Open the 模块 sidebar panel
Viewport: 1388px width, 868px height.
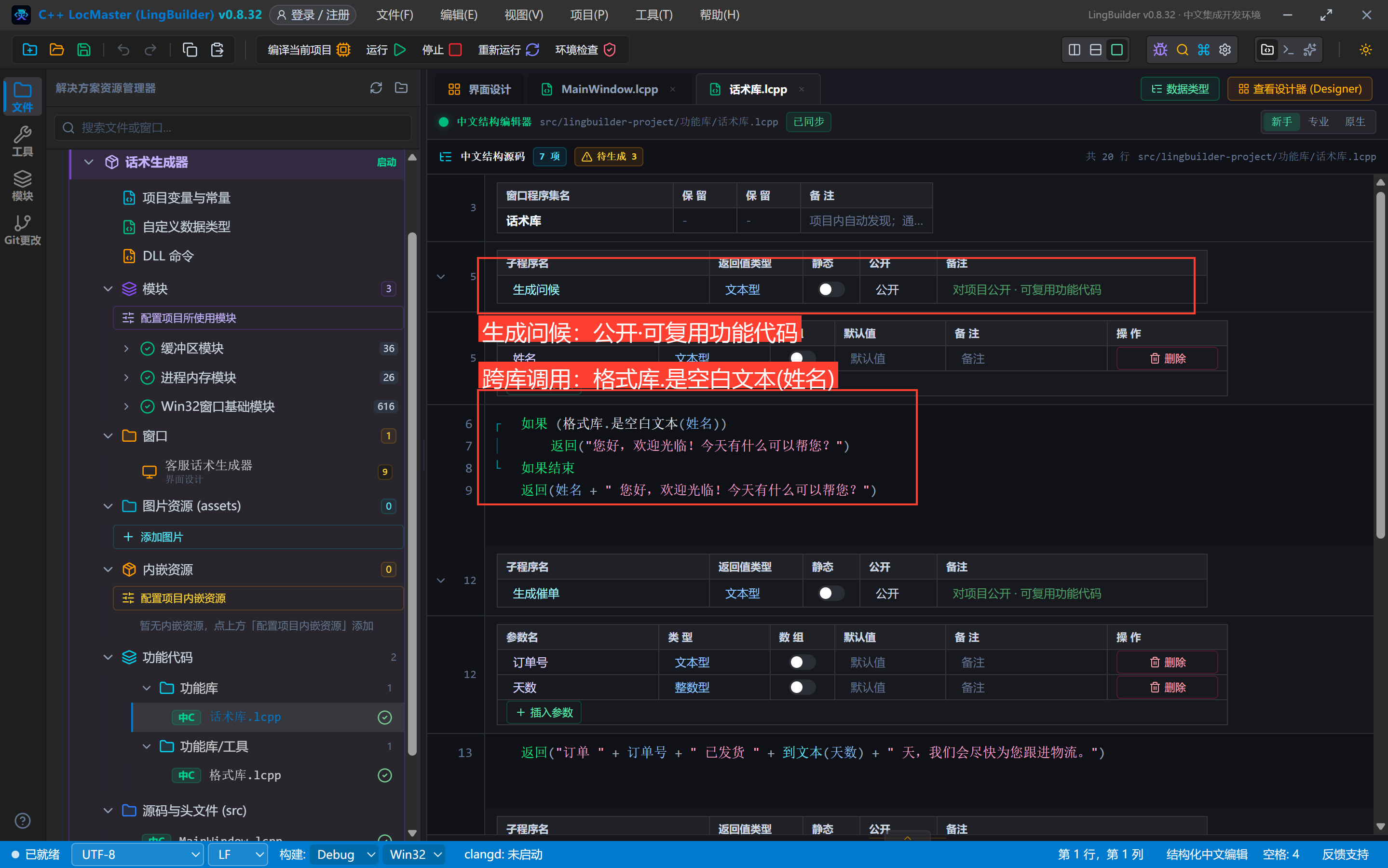22,186
